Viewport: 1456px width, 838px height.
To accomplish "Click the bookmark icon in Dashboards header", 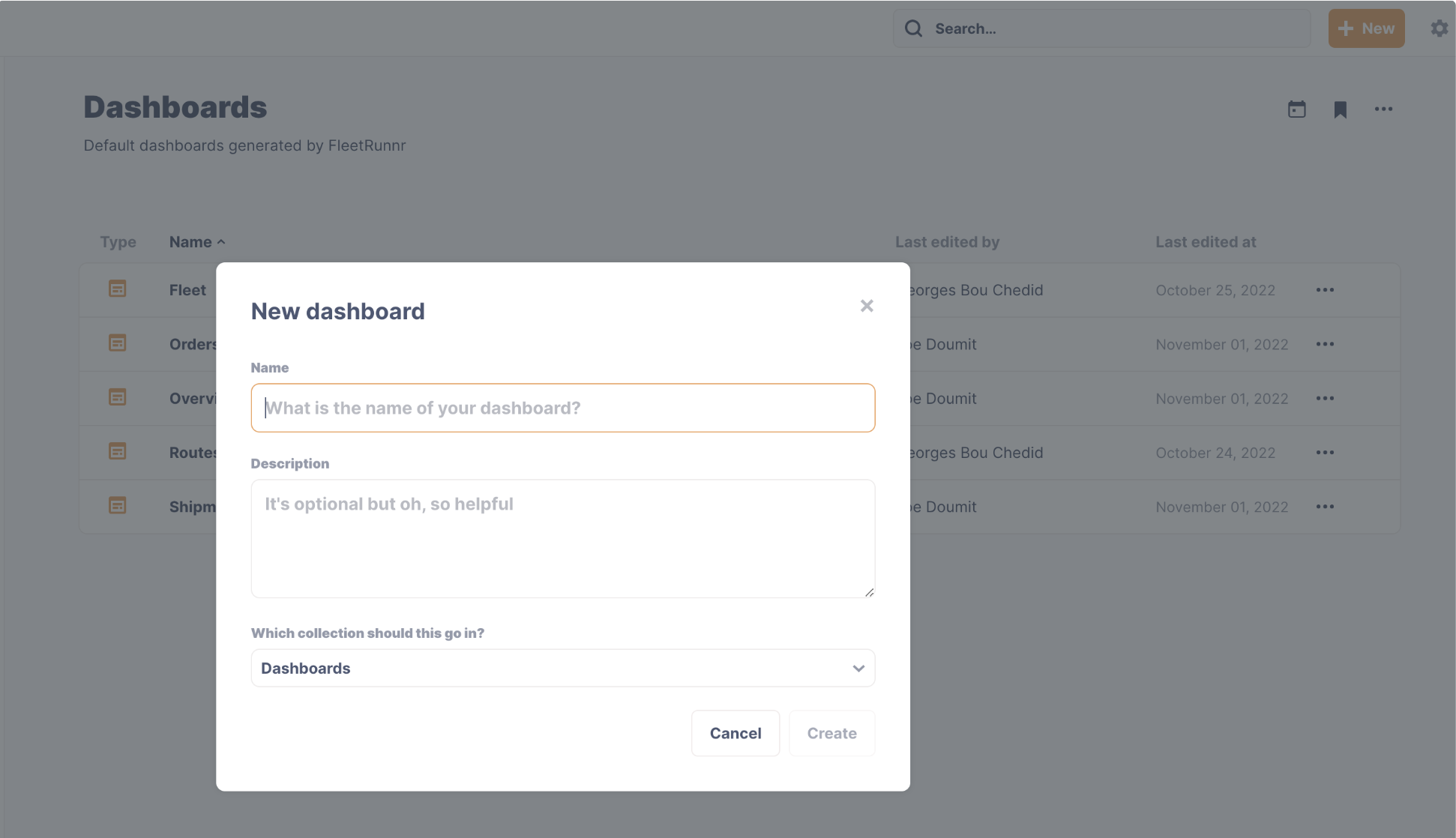I will [x=1340, y=108].
